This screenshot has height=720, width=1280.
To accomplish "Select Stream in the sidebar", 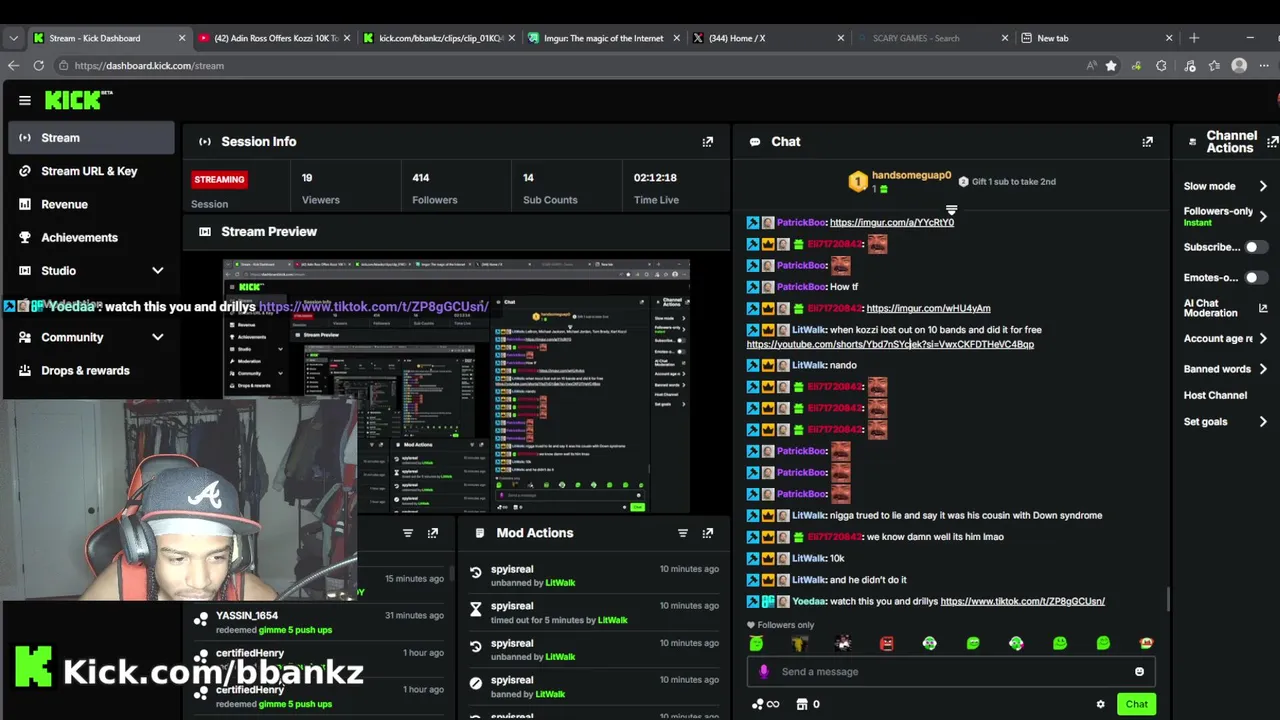I will click(91, 138).
